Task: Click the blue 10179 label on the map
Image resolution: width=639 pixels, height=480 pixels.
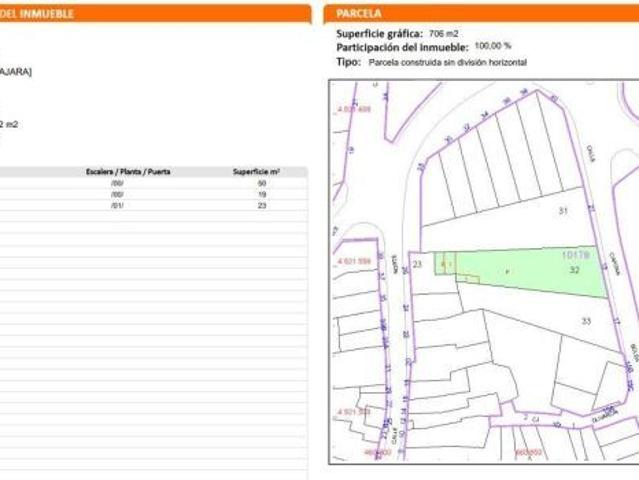Action: click(x=575, y=255)
